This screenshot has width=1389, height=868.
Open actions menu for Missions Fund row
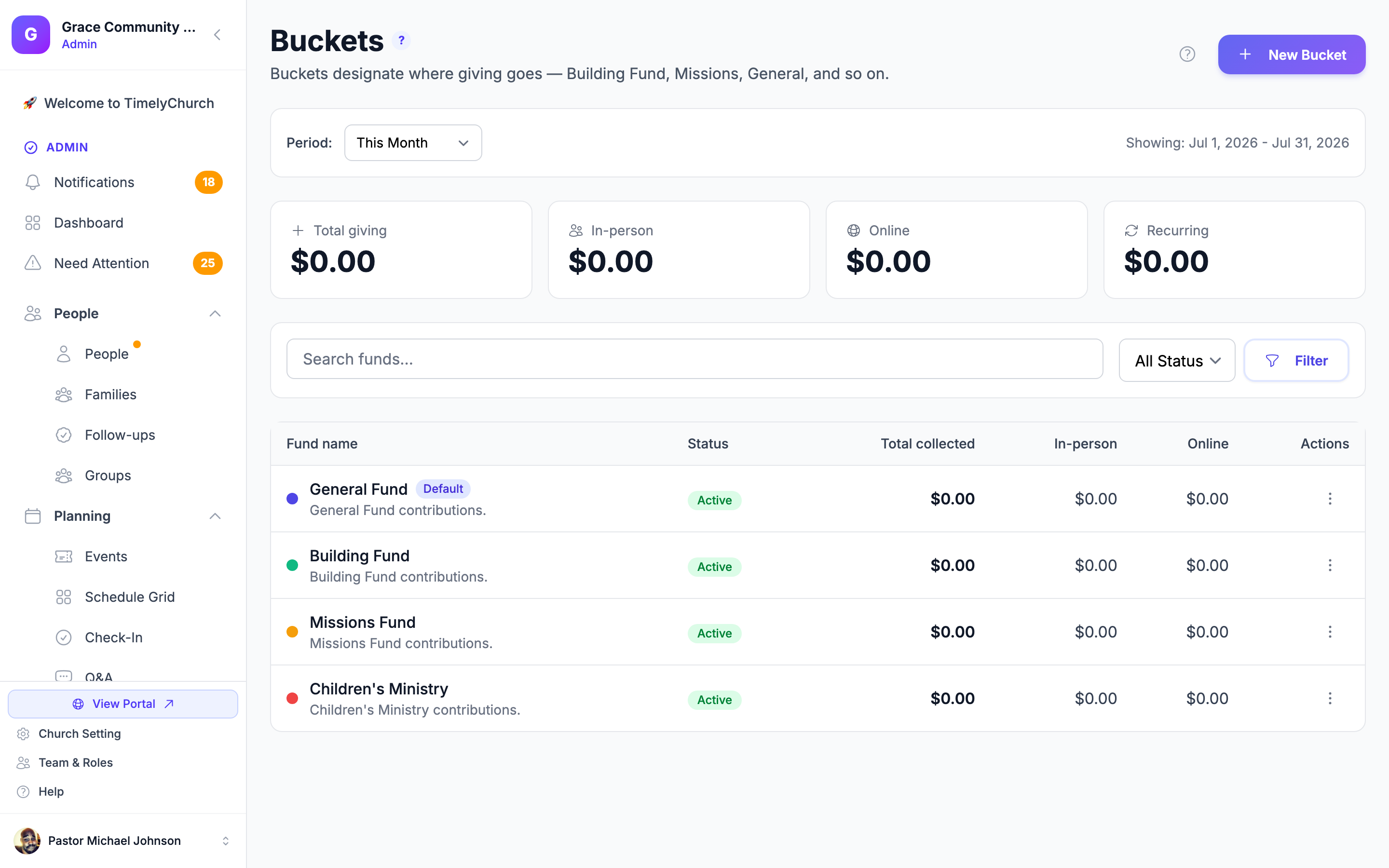(x=1329, y=632)
